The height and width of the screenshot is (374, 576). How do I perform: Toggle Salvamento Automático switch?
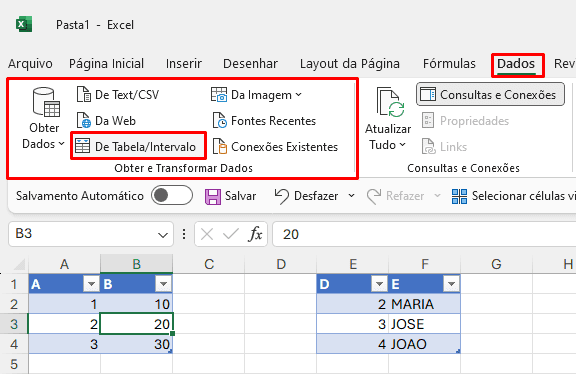172,195
